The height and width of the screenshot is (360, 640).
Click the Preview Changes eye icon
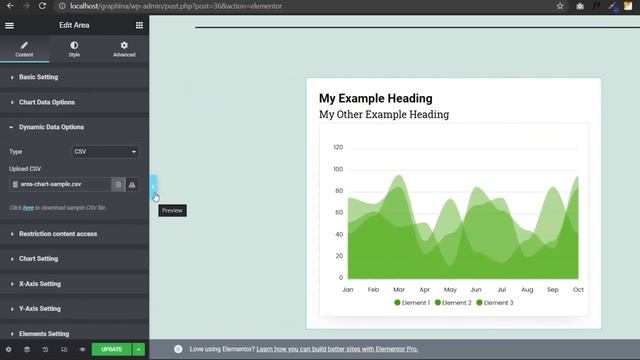pos(82,349)
